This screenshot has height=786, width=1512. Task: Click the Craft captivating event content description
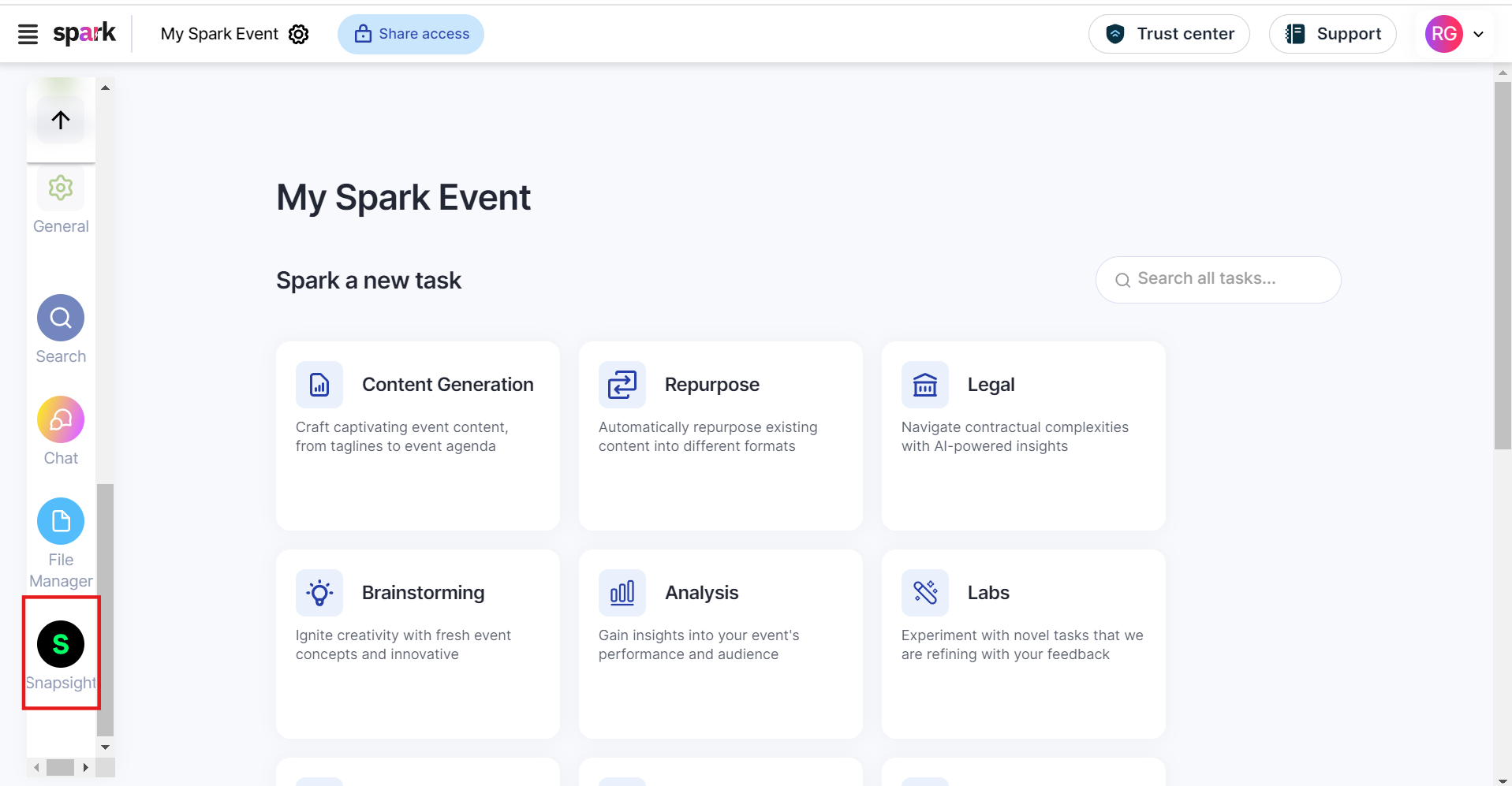[402, 437]
